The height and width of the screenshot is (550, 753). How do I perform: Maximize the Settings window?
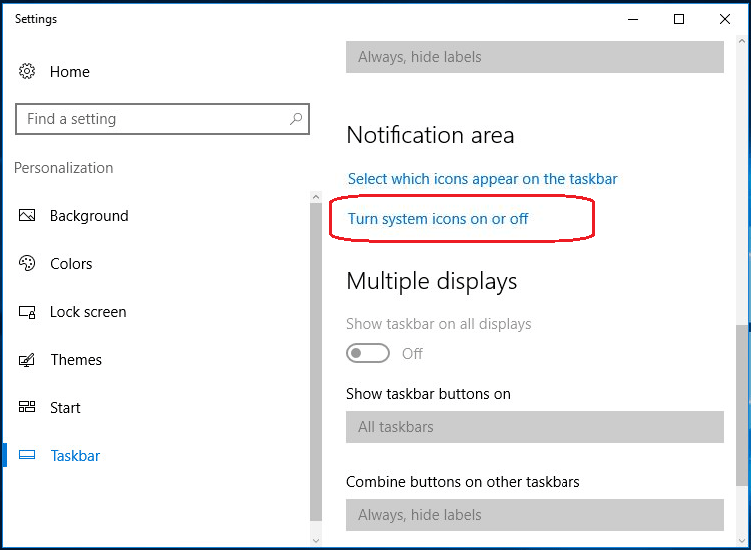[679, 19]
